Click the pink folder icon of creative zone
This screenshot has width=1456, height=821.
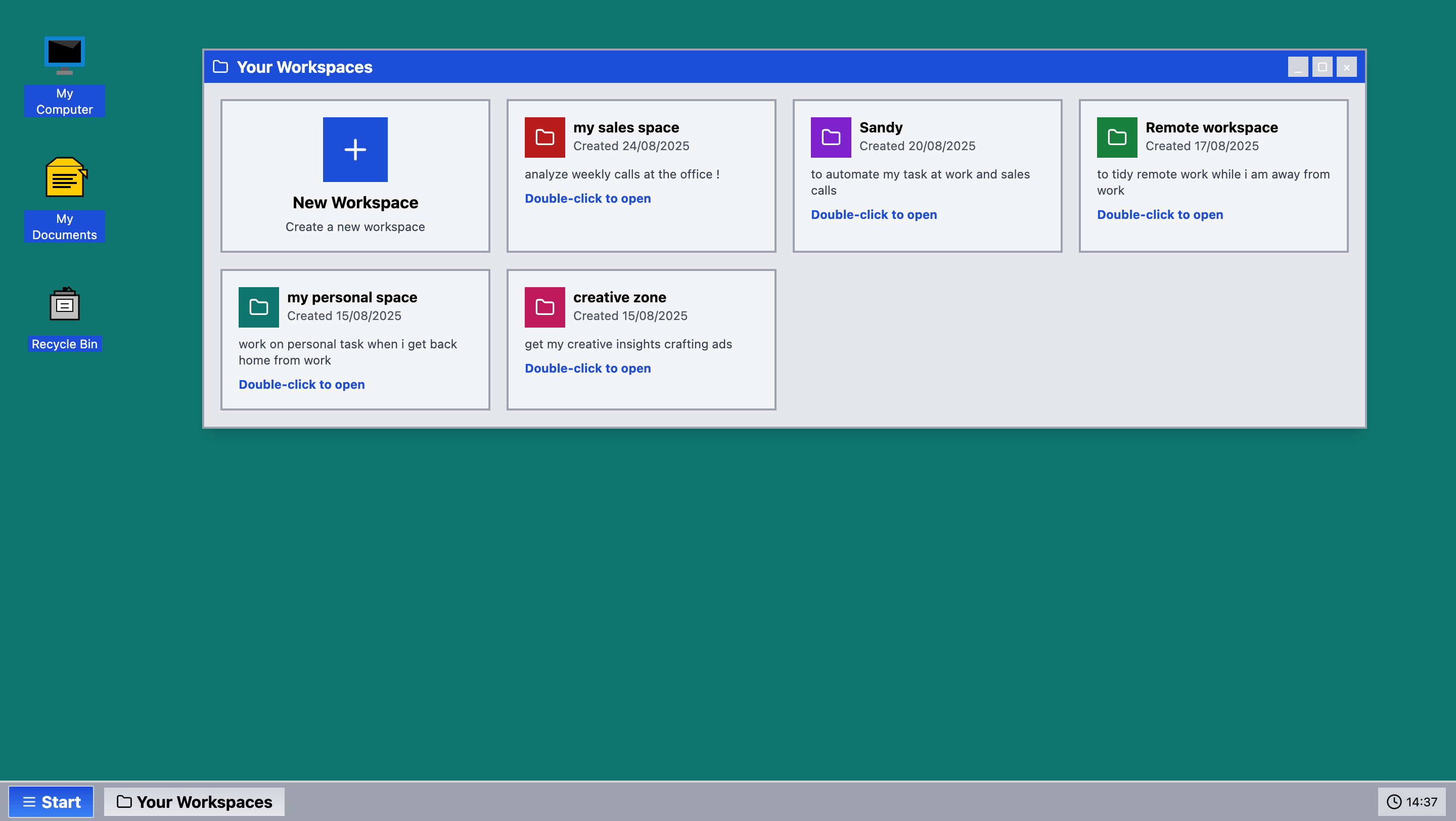coord(544,307)
